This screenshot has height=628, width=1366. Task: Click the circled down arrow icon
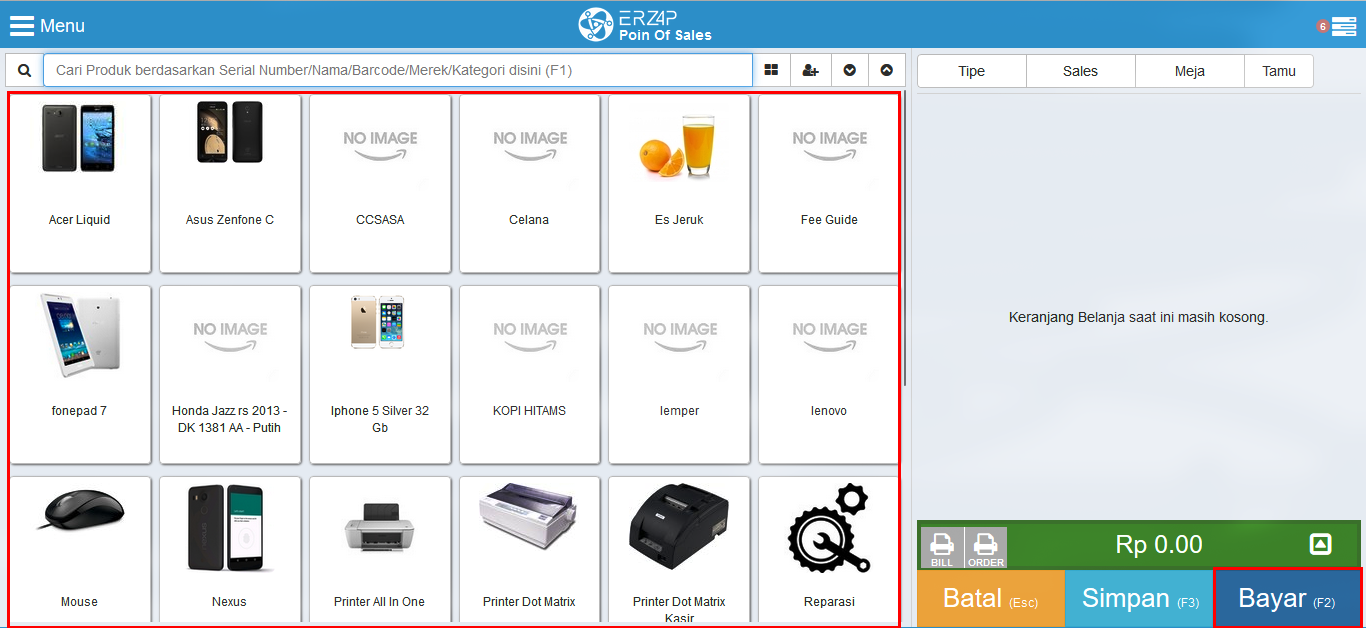(849, 71)
